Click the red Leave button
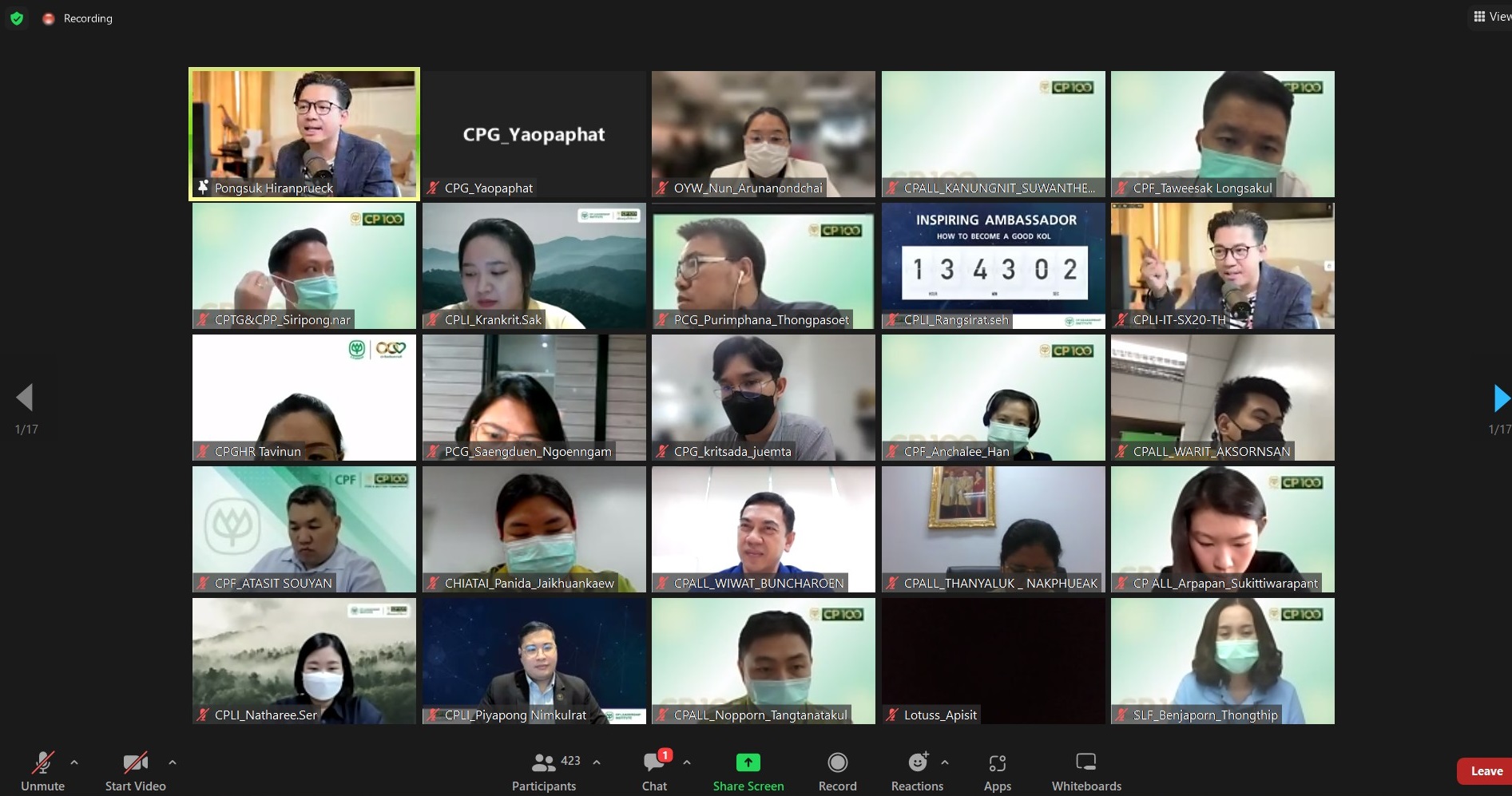The height and width of the screenshot is (796, 1512). pos(1485,771)
